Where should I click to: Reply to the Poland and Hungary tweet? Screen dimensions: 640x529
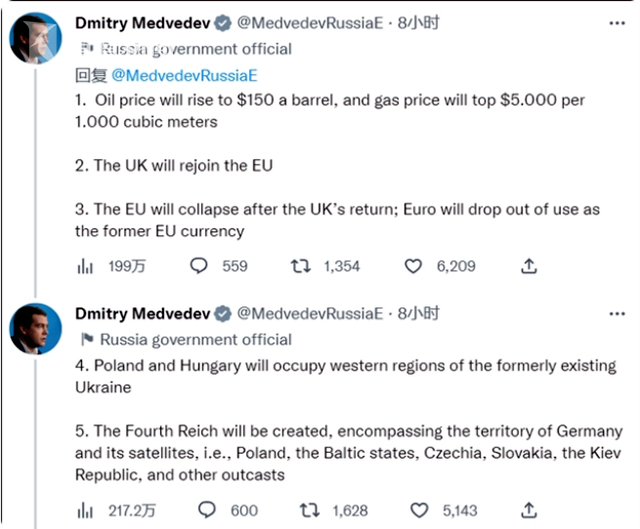click(x=207, y=510)
